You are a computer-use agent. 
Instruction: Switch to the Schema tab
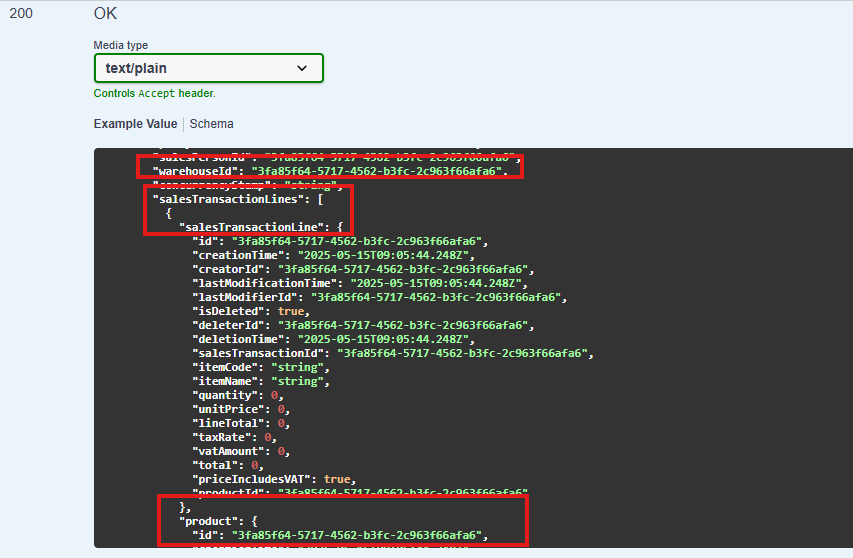coord(211,124)
